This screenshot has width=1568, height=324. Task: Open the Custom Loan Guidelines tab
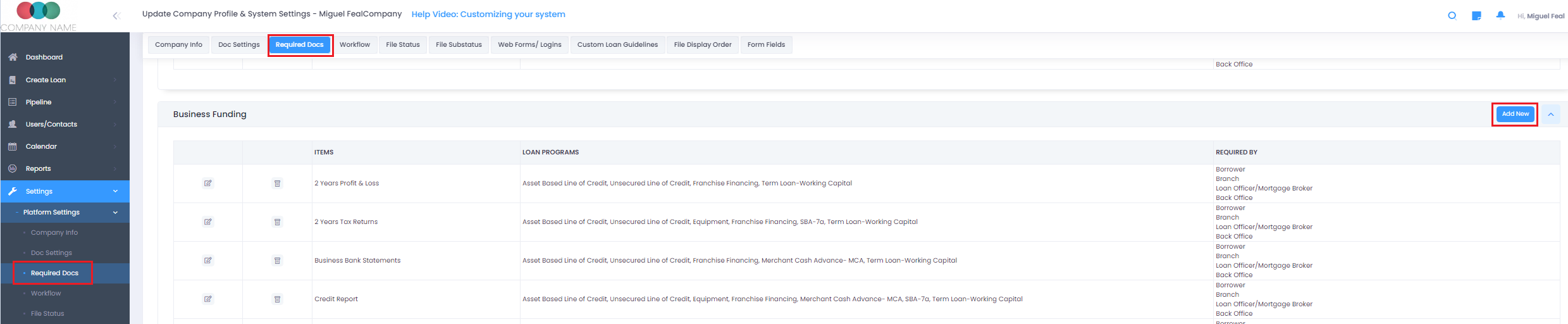point(618,45)
